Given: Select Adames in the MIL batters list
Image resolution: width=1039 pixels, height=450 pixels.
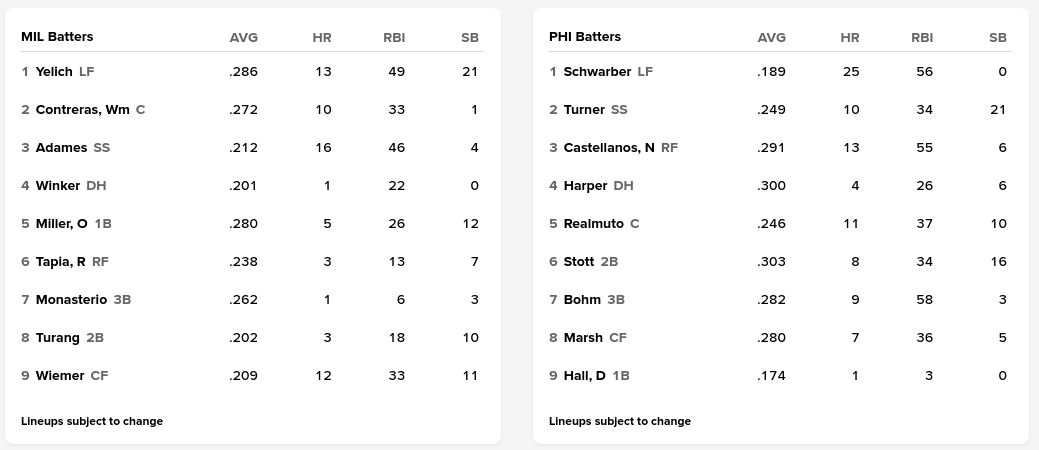Looking at the screenshot, I should (61, 148).
